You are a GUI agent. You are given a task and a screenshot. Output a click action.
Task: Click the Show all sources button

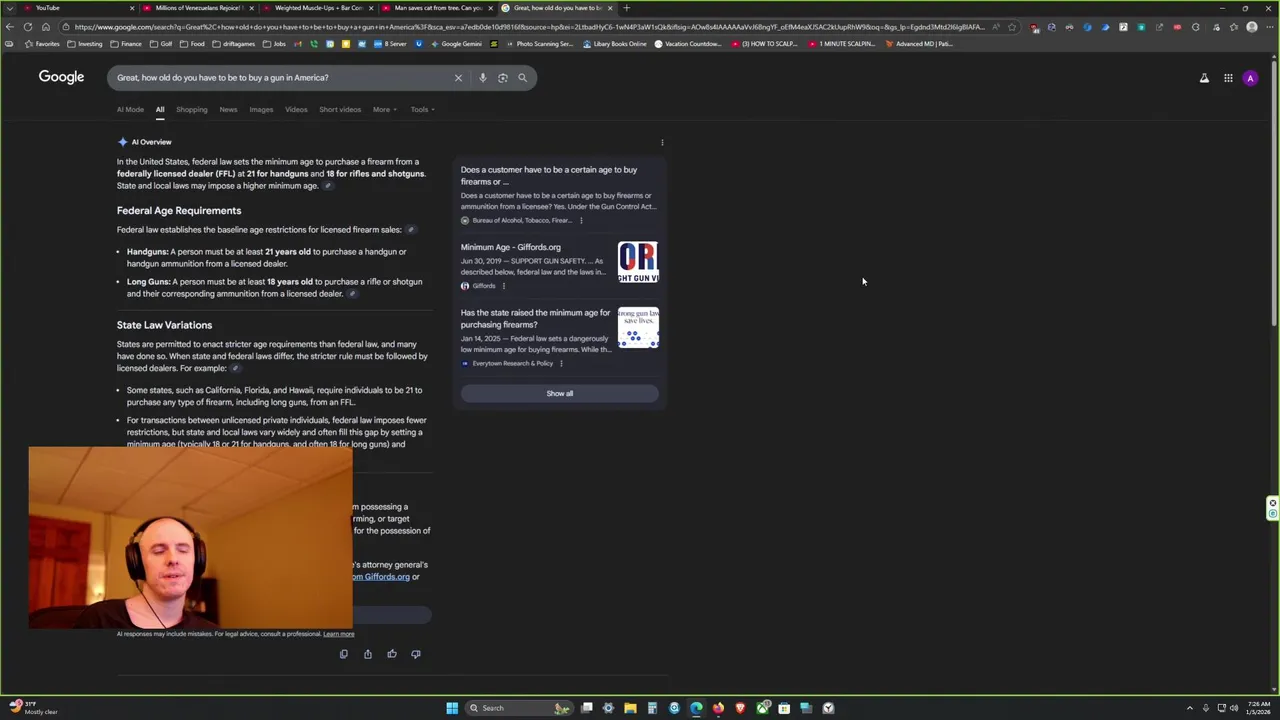pyautogui.click(x=559, y=393)
